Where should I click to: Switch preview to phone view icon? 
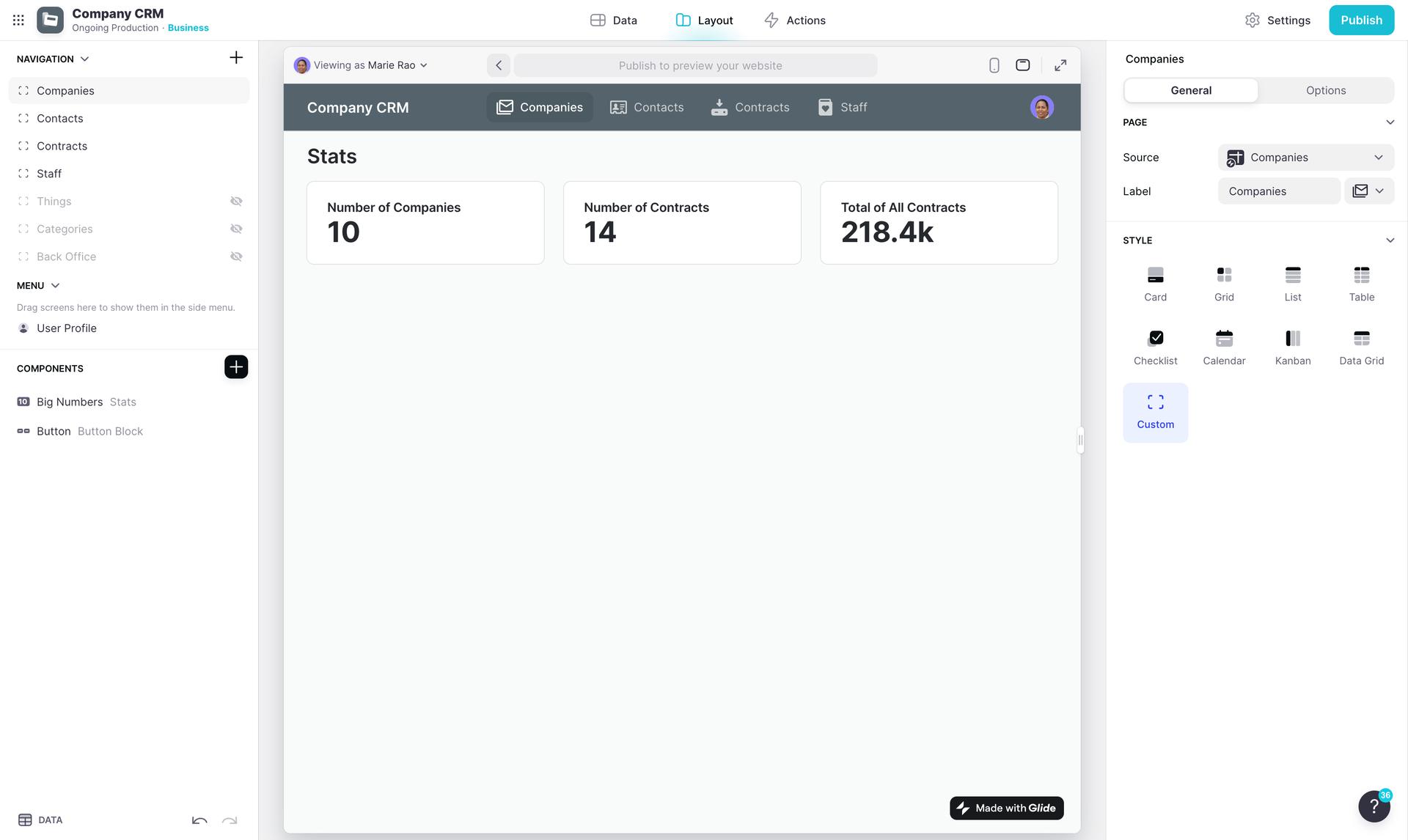click(994, 65)
